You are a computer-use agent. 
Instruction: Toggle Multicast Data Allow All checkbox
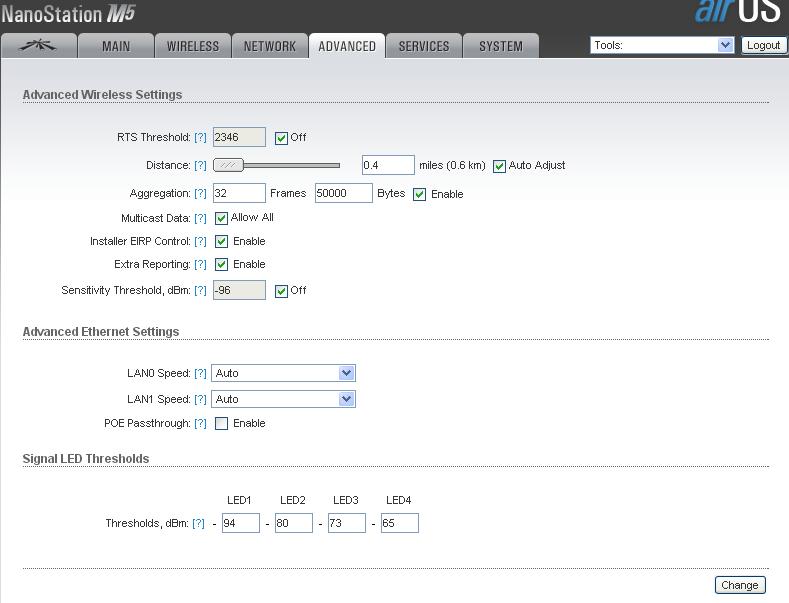click(221, 218)
